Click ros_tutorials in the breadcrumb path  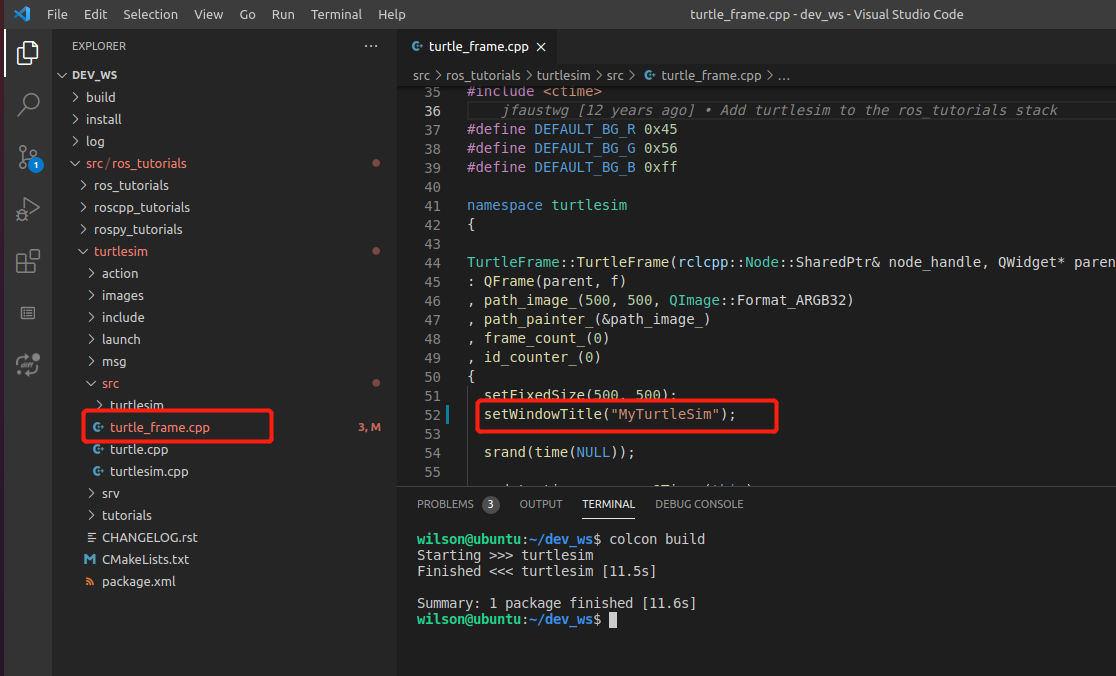[483, 75]
